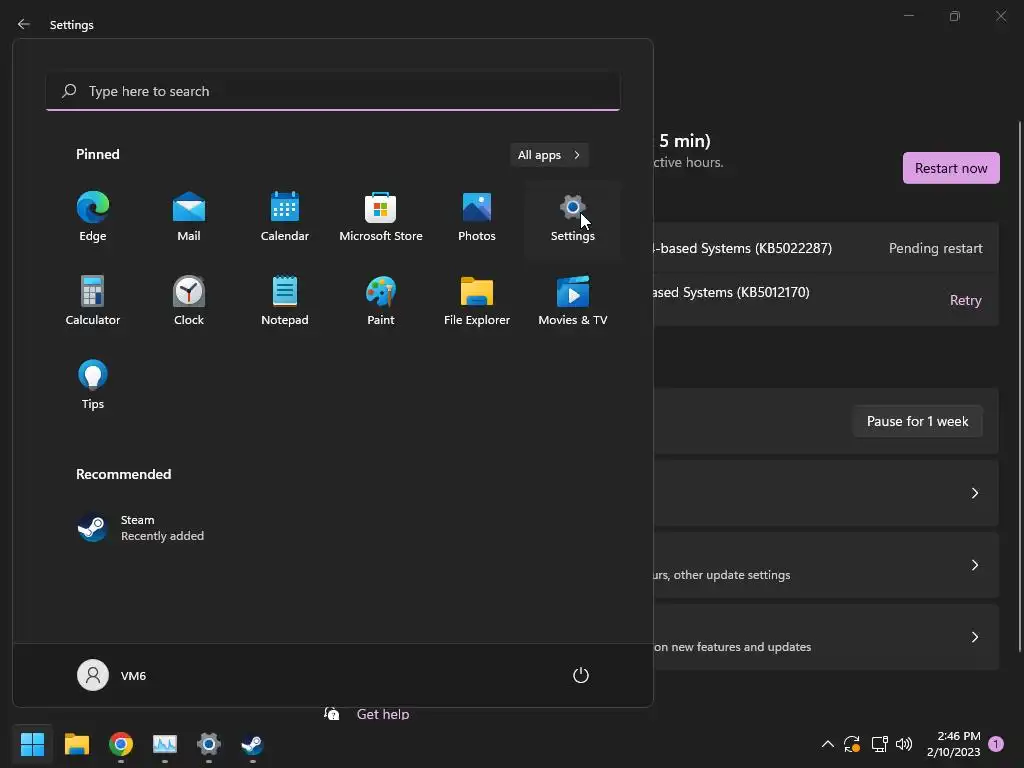
Task: Open Microsoft Store from Start menu
Action: pyautogui.click(x=381, y=217)
